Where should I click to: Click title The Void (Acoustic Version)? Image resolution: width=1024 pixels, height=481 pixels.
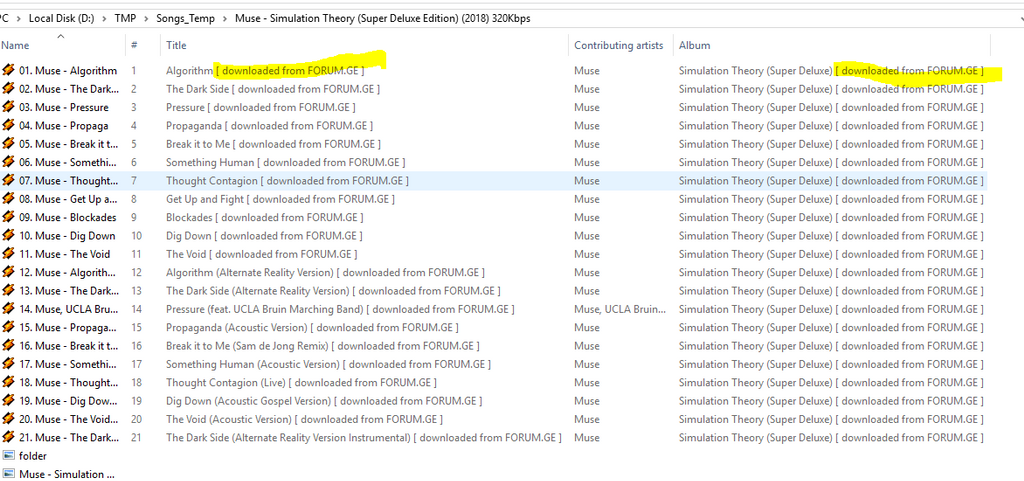click(x=304, y=419)
